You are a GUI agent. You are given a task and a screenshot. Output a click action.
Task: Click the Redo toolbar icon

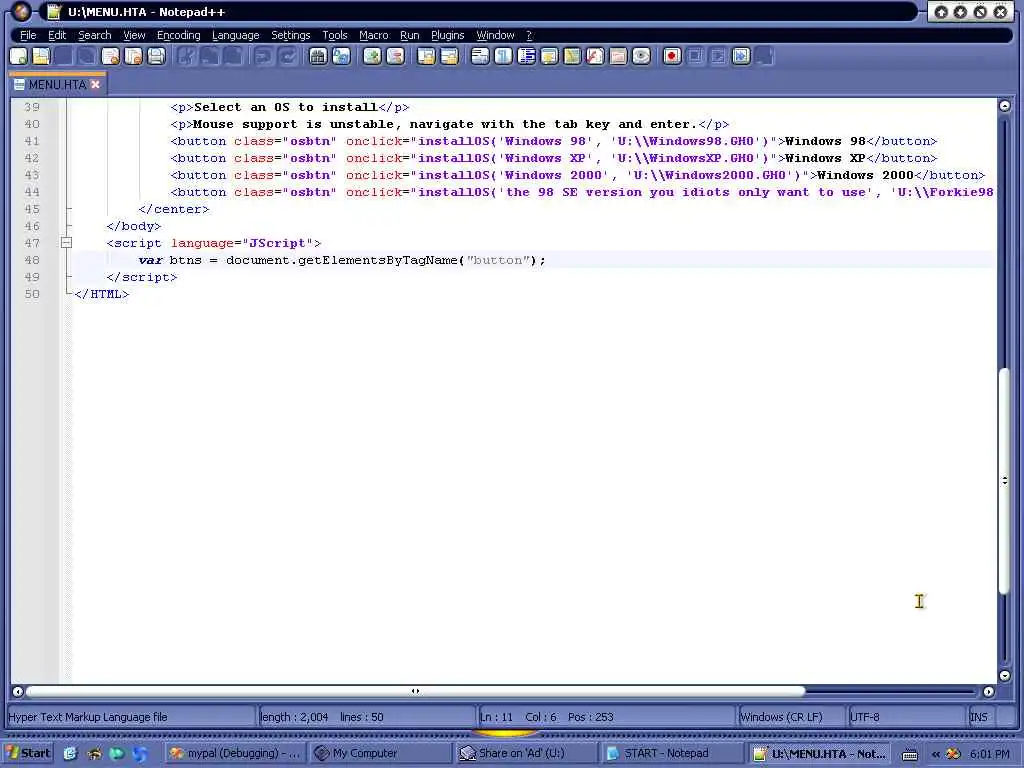coord(287,56)
